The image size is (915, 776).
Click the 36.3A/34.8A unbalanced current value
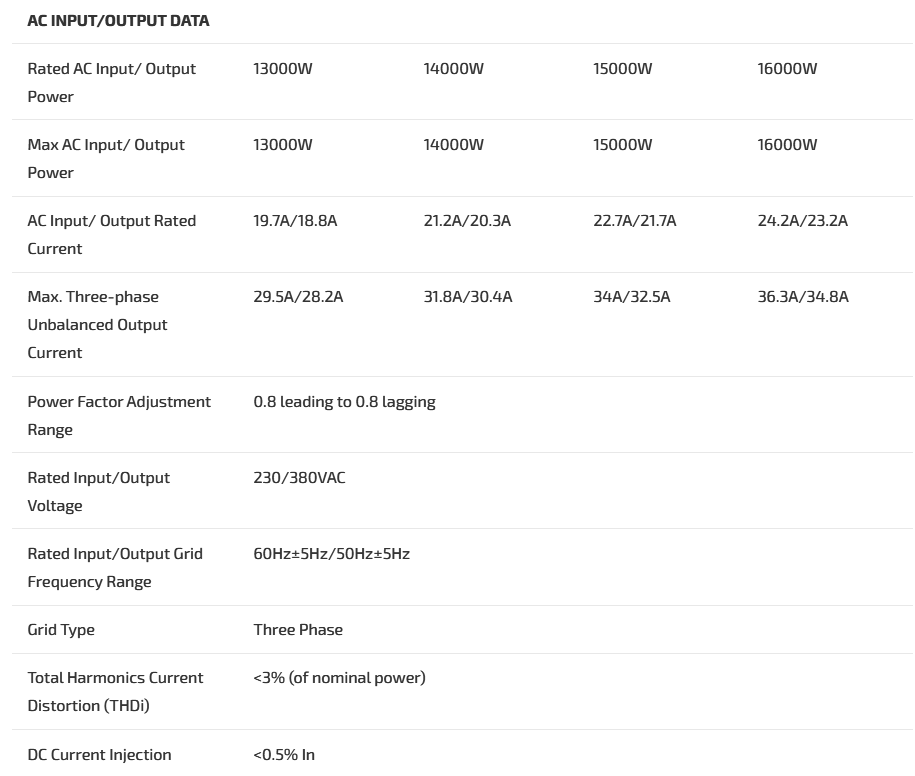tap(803, 297)
